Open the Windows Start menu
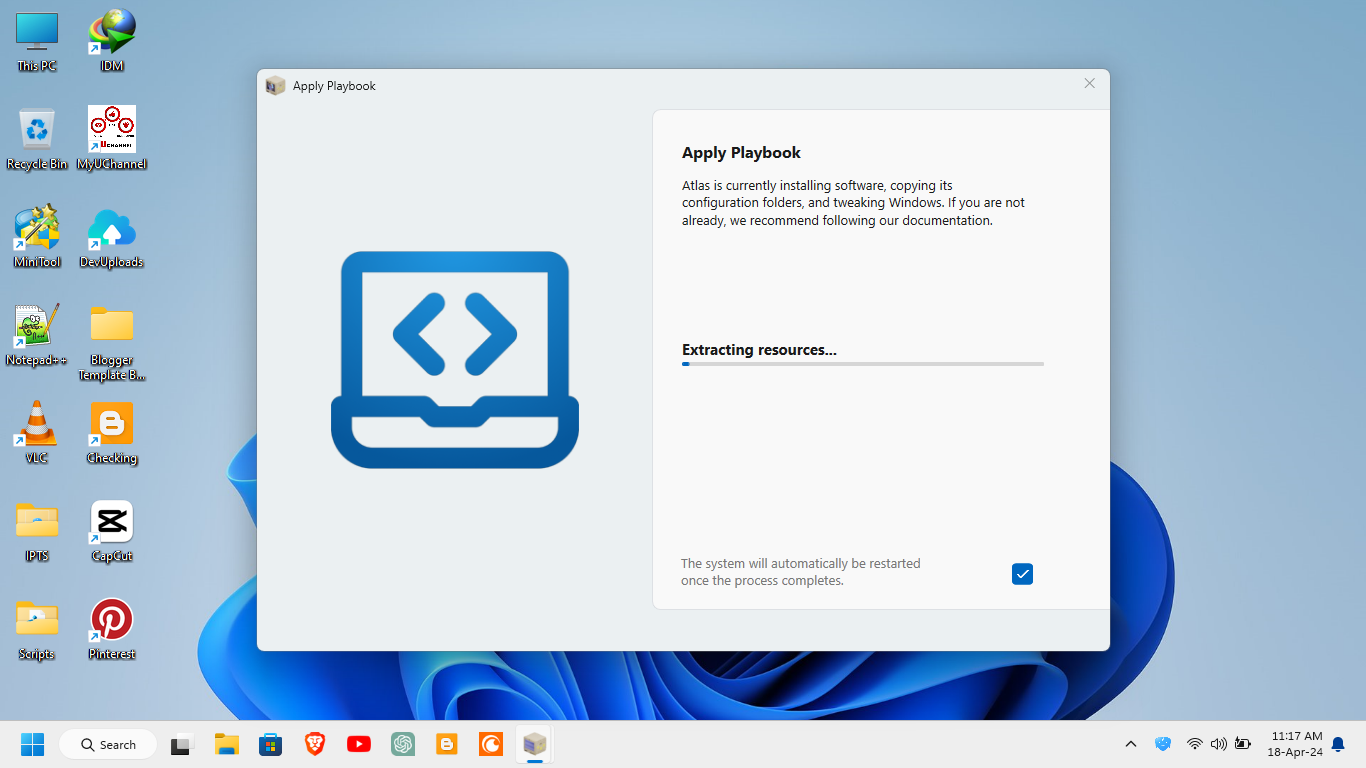This screenshot has width=1366, height=768. 33,744
